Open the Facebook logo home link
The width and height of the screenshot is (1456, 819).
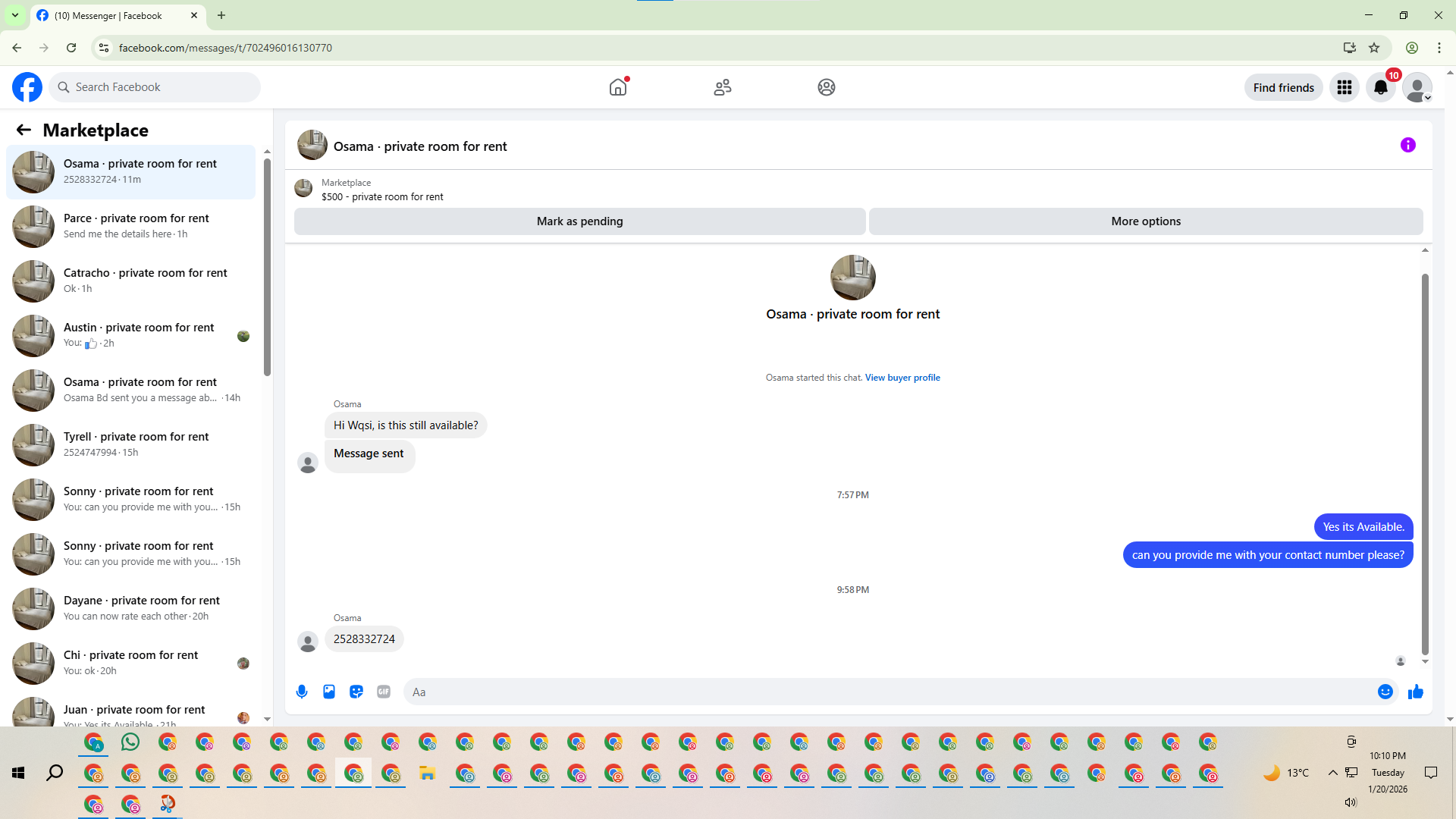(27, 87)
